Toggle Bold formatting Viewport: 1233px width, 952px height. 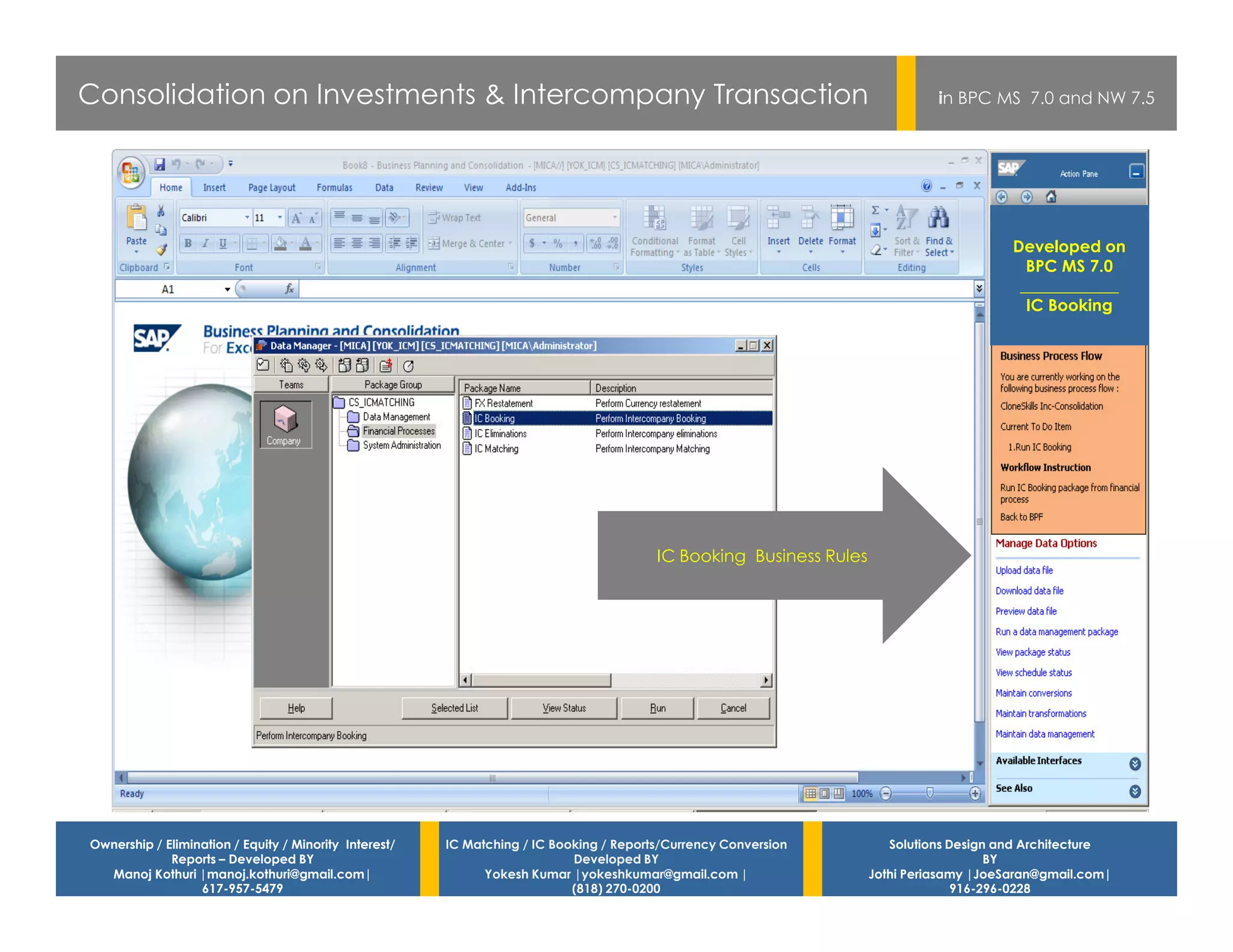[188, 243]
